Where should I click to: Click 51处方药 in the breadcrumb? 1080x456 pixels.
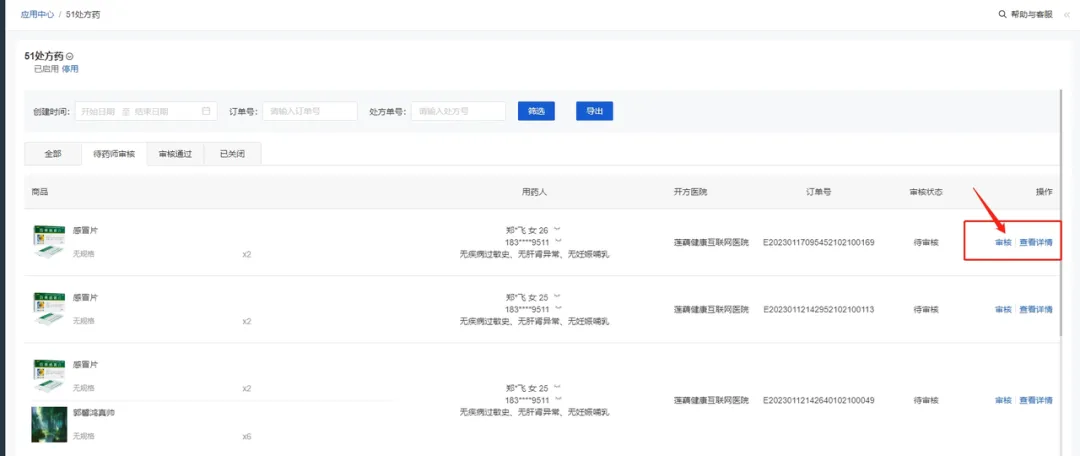(x=83, y=14)
